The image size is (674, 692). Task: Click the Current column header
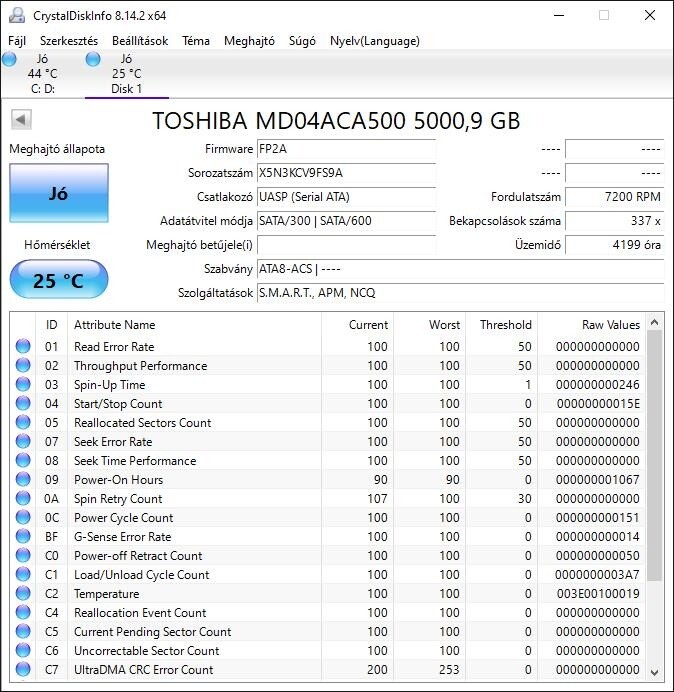pos(358,325)
